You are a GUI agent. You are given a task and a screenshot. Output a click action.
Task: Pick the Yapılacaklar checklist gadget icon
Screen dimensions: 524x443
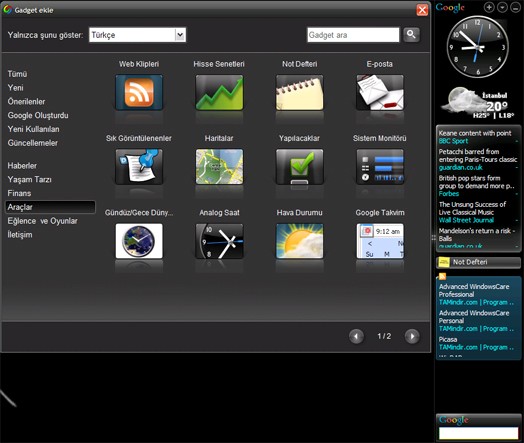(299, 167)
